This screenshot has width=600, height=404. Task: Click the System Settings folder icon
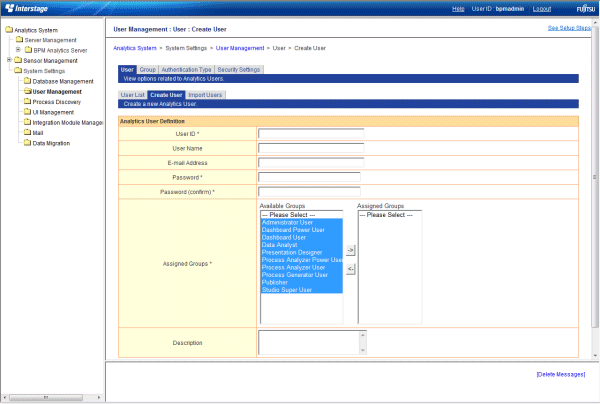click(18, 70)
